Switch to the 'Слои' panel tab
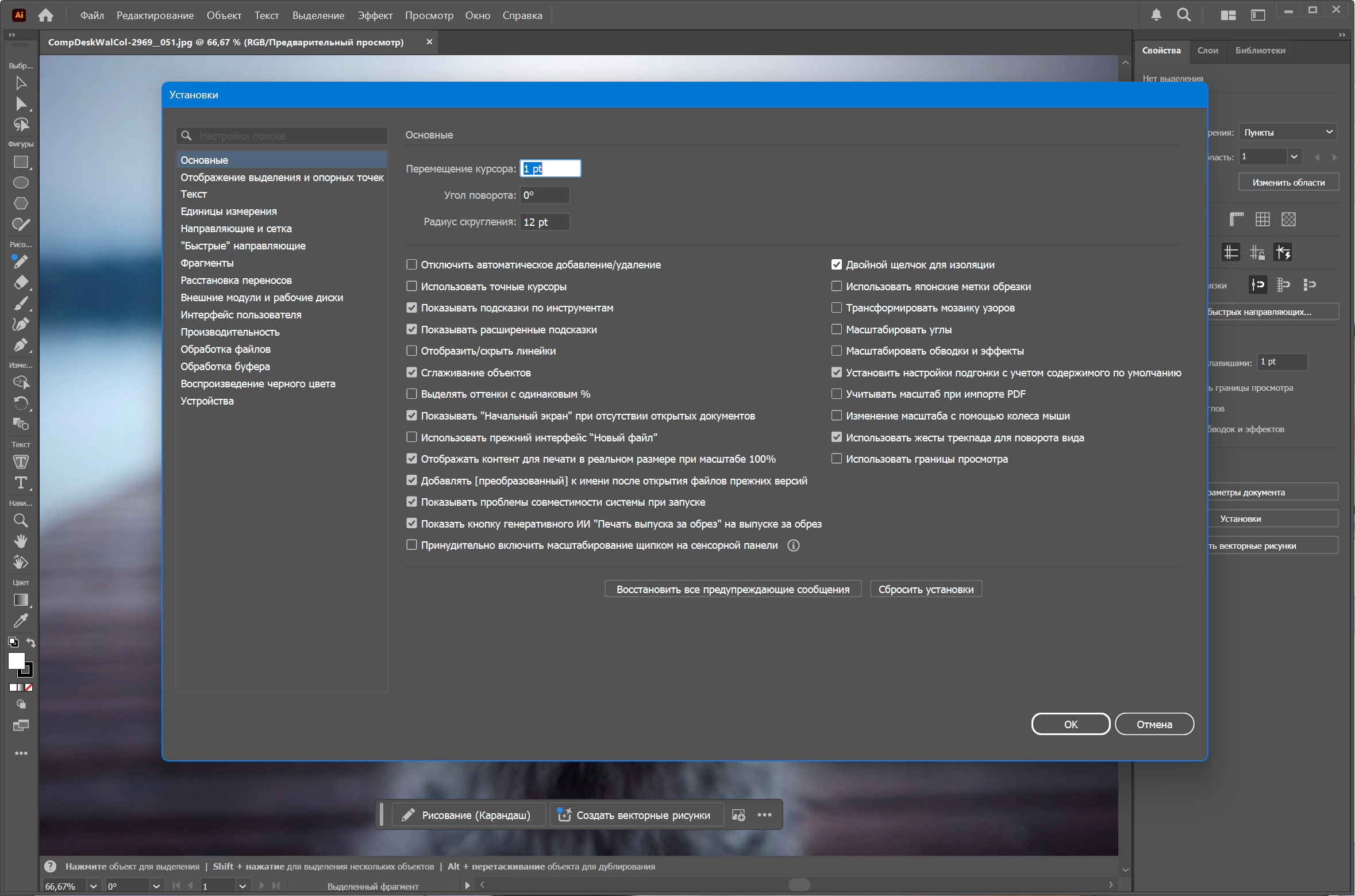The width and height of the screenshot is (1355, 896). [x=1207, y=51]
